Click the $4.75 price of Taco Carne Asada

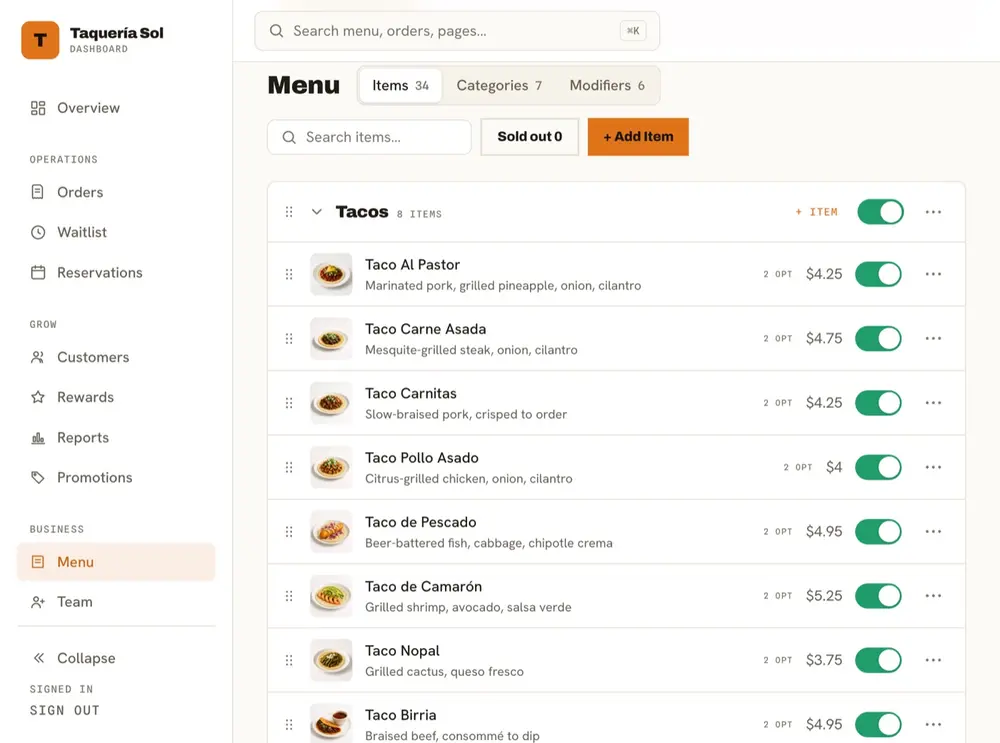click(824, 339)
